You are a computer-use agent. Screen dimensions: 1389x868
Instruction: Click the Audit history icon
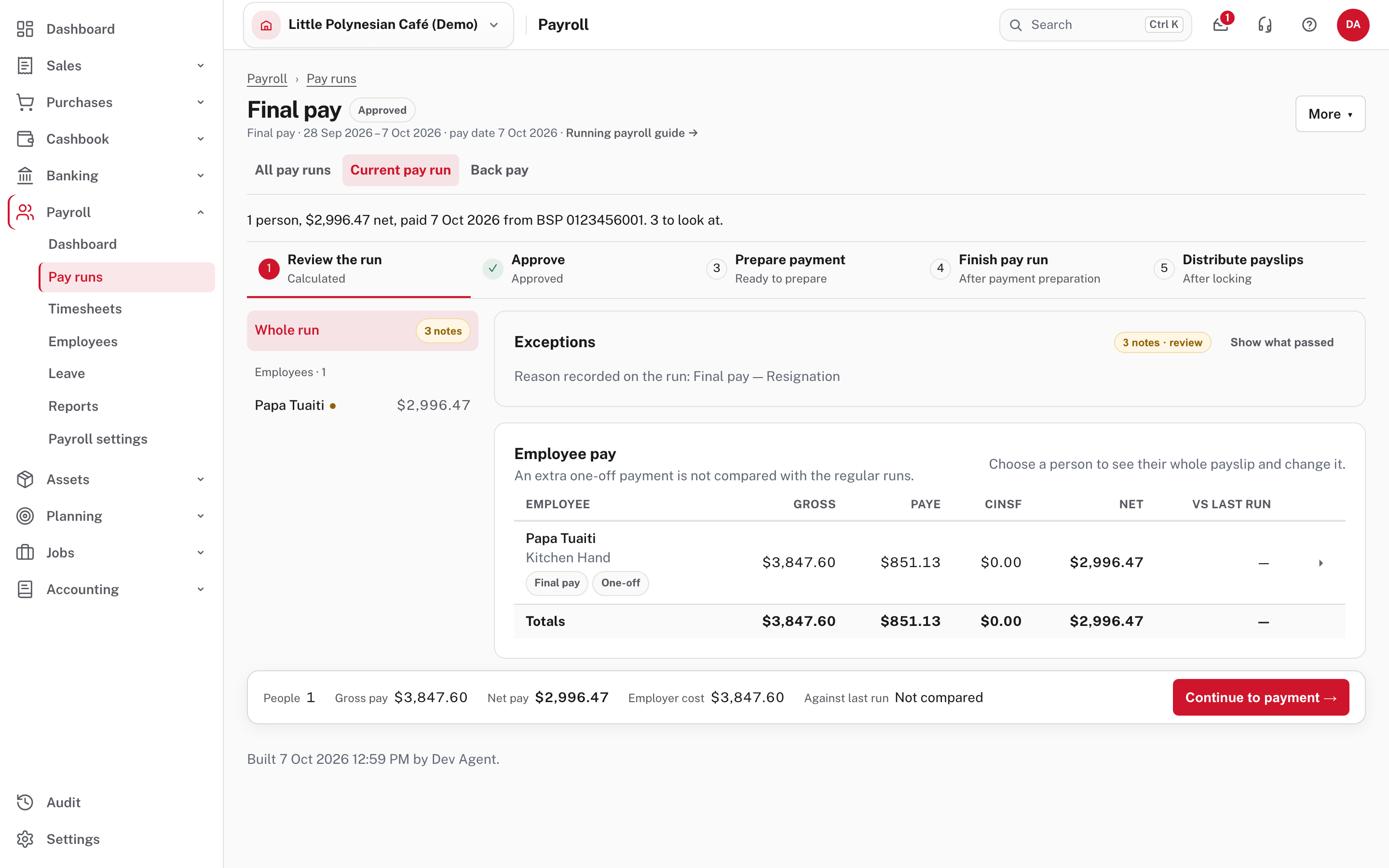[25, 802]
